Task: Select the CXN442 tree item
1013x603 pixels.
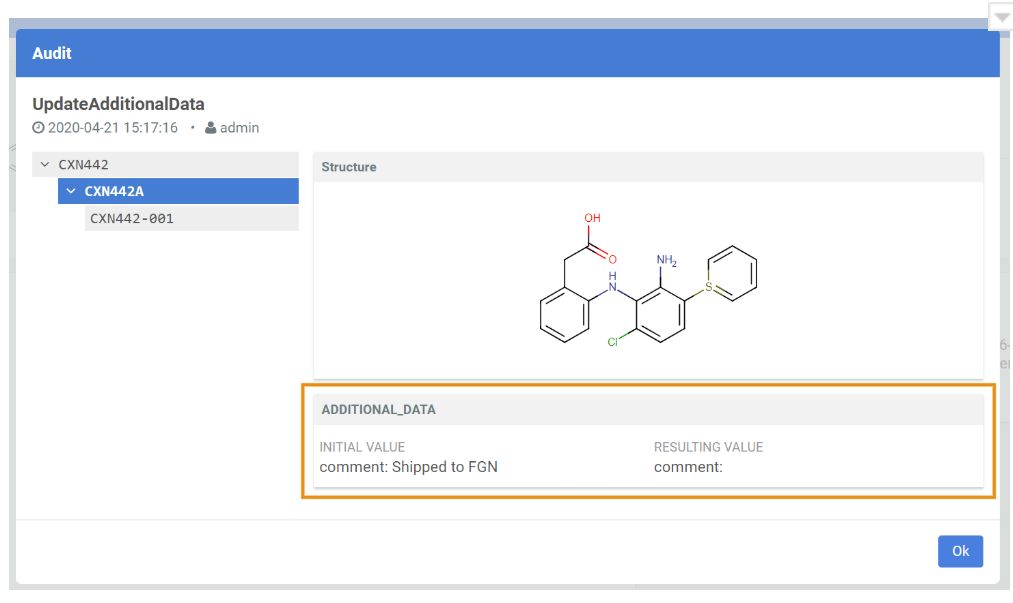Action: [84, 164]
